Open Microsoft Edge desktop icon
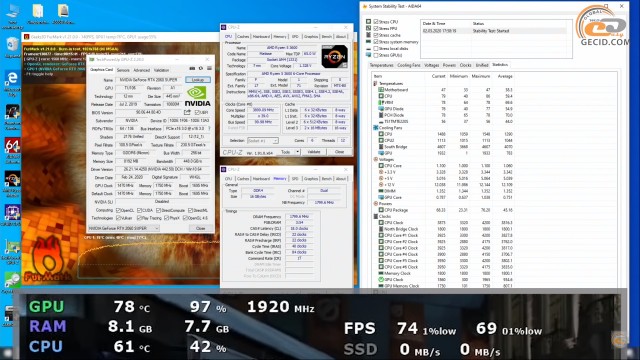 tap(12, 79)
